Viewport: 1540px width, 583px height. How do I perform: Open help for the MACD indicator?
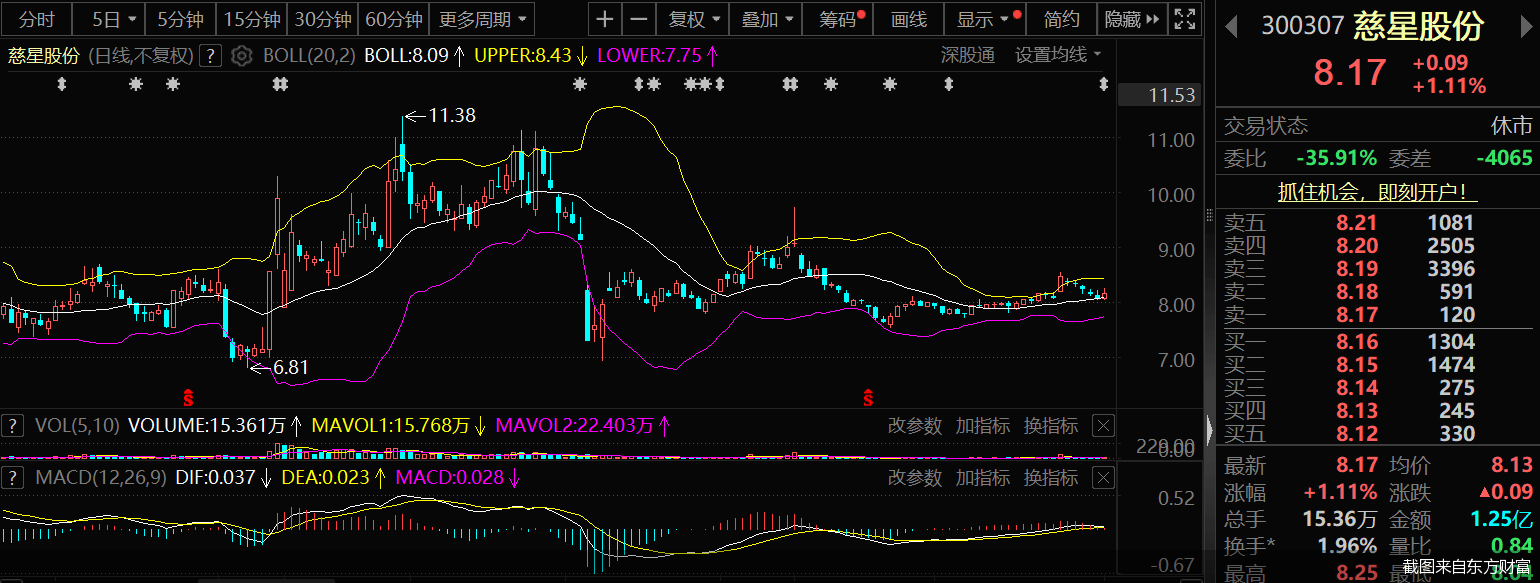(x=13, y=478)
